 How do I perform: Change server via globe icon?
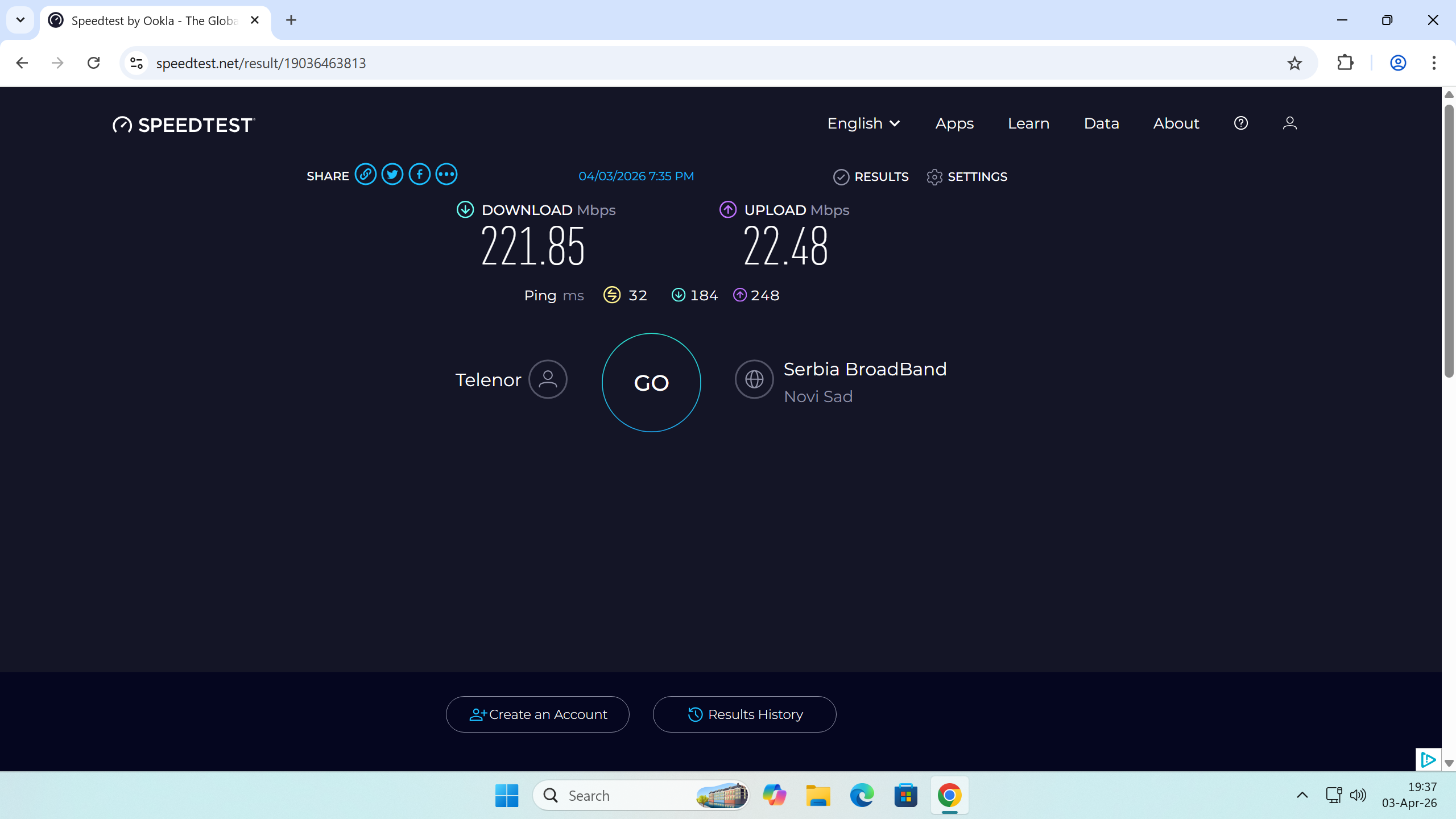754,379
